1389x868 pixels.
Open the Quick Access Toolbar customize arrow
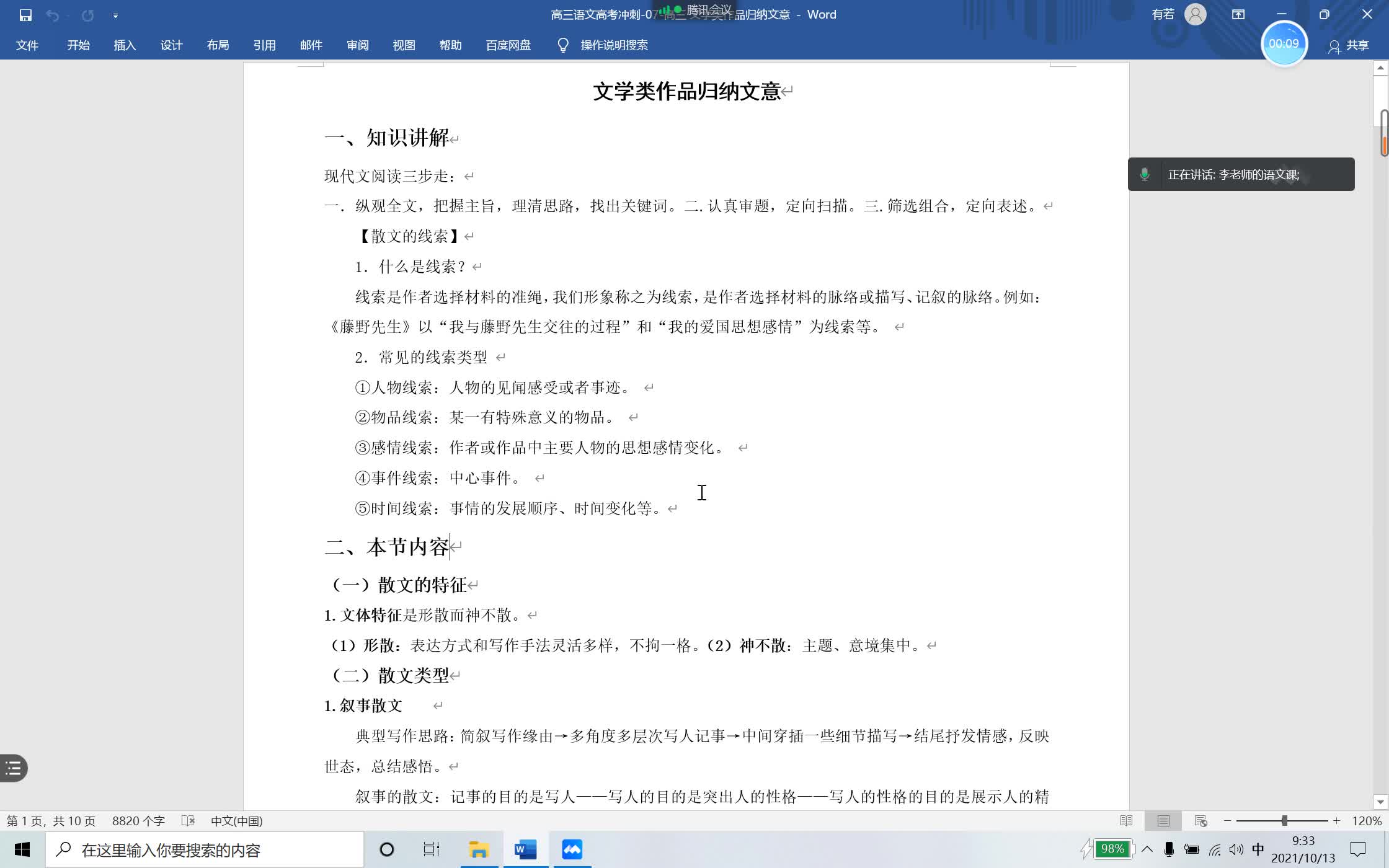pyautogui.click(x=115, y=15)
